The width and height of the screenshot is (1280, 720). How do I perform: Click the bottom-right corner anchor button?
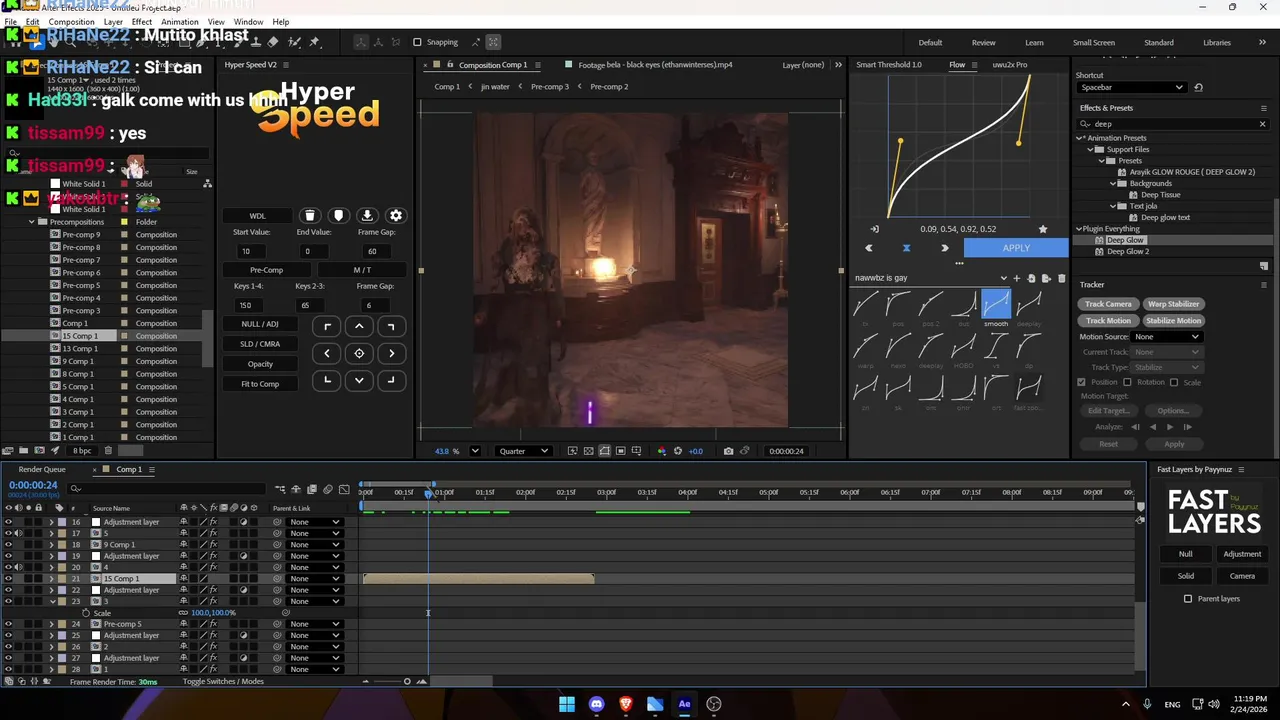(391, 380)
